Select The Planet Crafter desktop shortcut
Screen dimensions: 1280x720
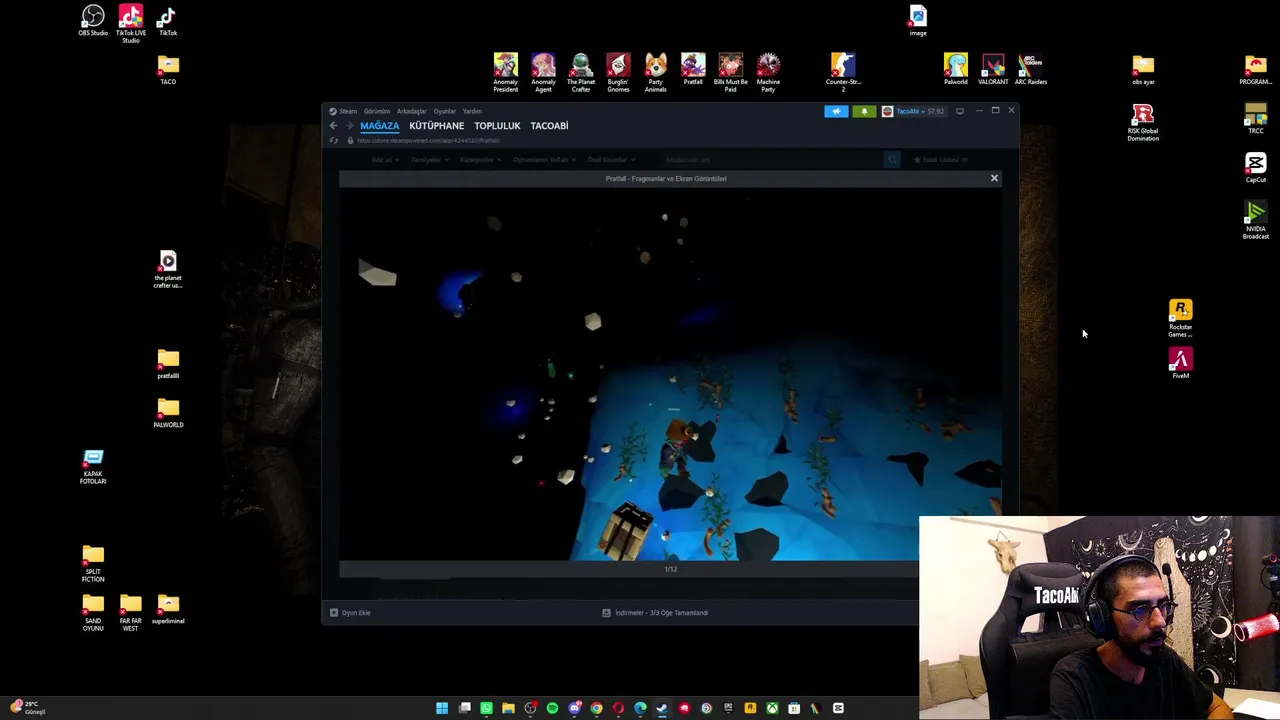click(581, 73)
